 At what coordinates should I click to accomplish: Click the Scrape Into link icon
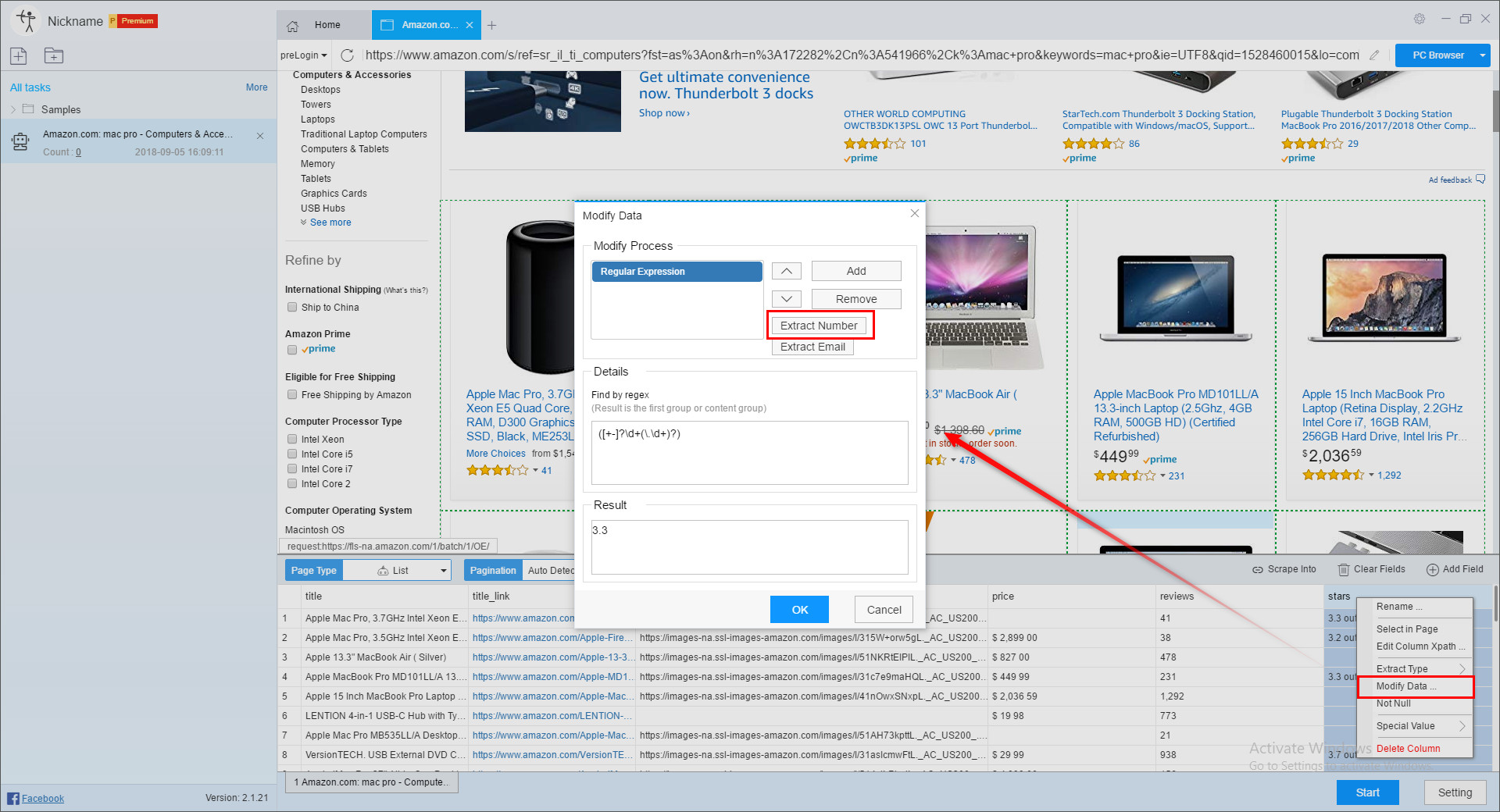tap(1258, 570)
